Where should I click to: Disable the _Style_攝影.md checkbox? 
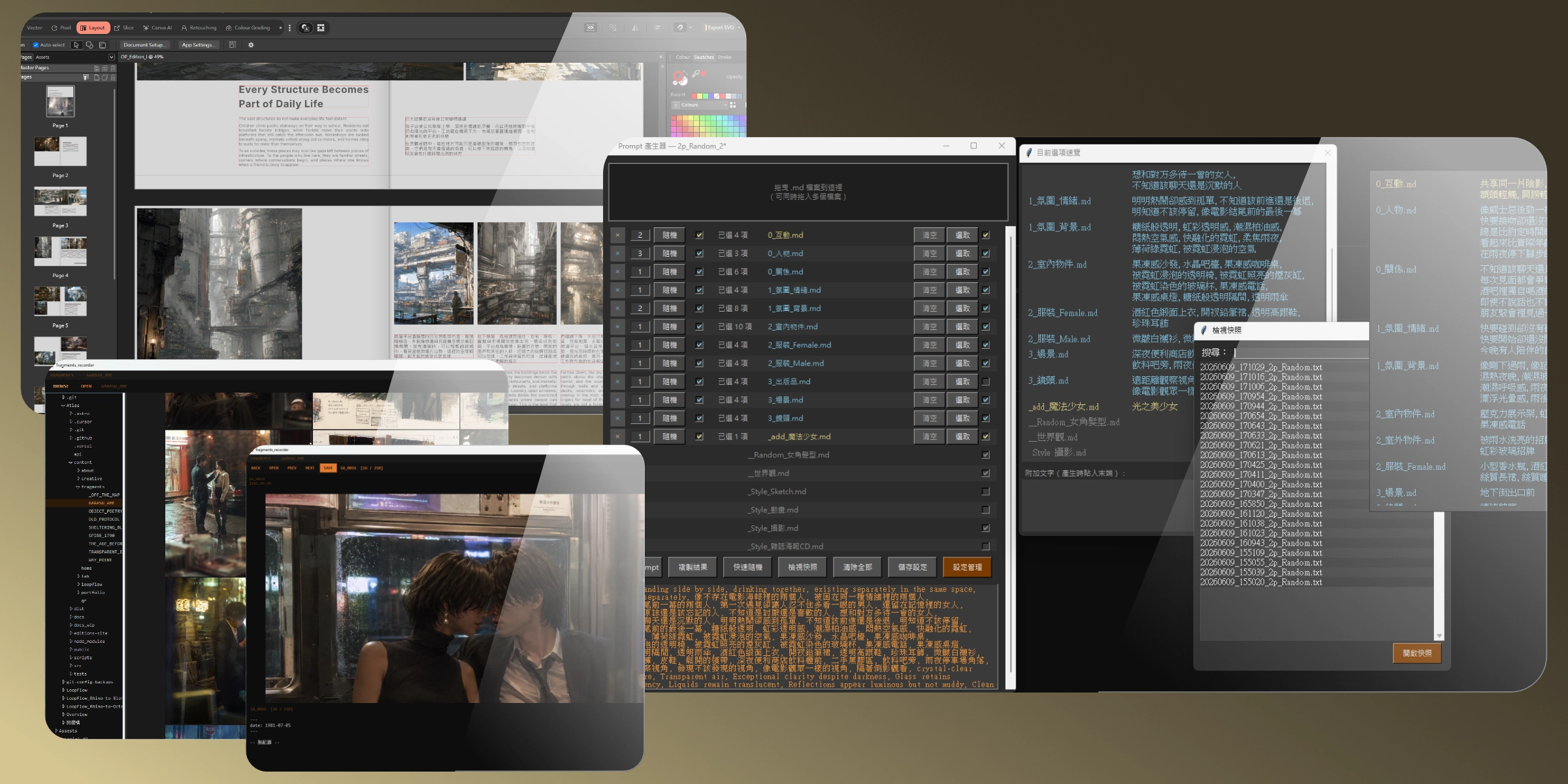pos(985,528)
